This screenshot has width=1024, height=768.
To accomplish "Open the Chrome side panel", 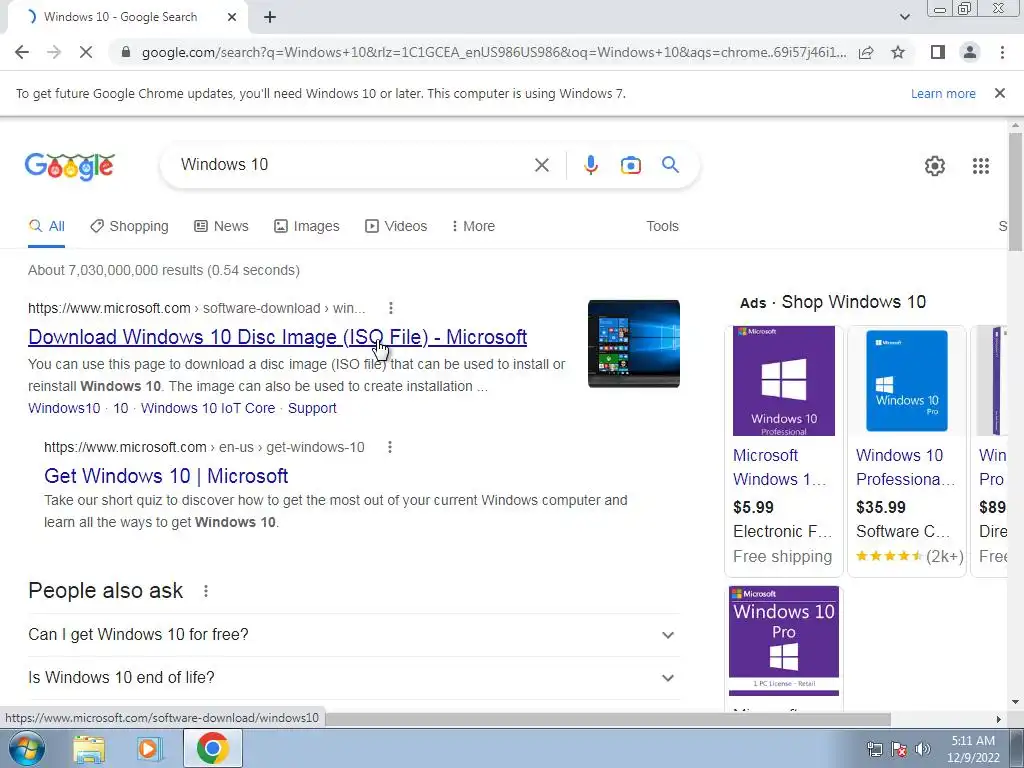I will coord(938,52).
